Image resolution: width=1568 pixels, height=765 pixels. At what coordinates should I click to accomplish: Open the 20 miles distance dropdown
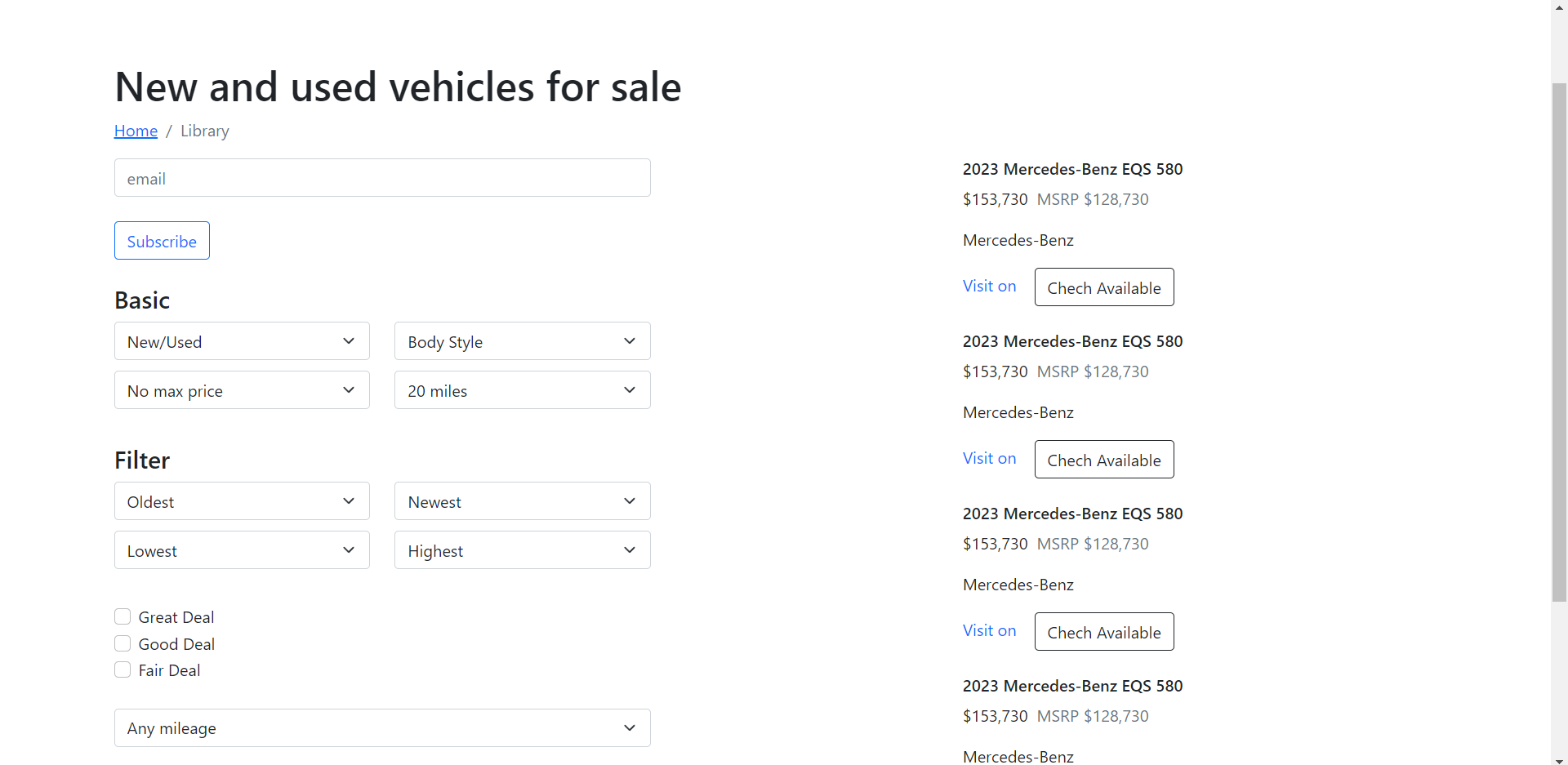tap(522, 389)
